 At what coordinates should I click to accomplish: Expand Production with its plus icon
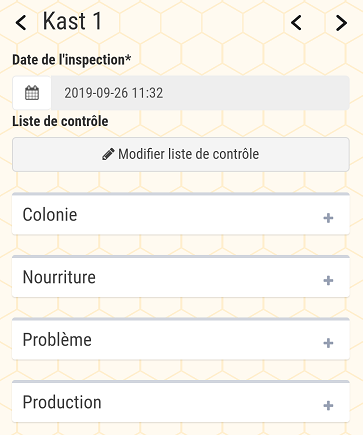click(328, 405)
